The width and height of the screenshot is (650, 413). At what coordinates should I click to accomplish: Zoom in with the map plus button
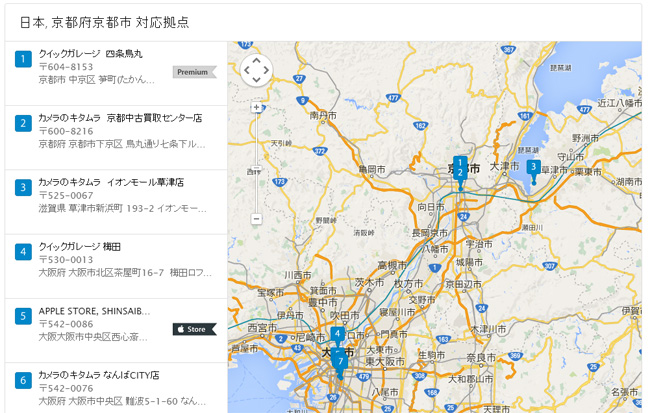tap(257, 107)
